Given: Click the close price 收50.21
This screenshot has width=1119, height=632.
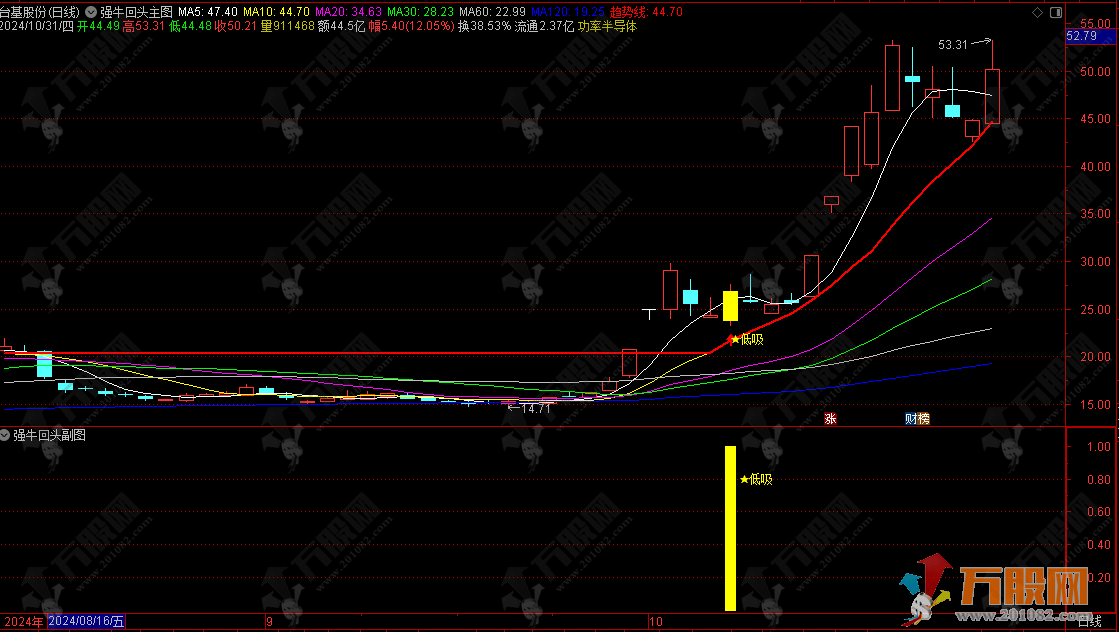Looking at the screenshot, I should [x=236, y=26].
